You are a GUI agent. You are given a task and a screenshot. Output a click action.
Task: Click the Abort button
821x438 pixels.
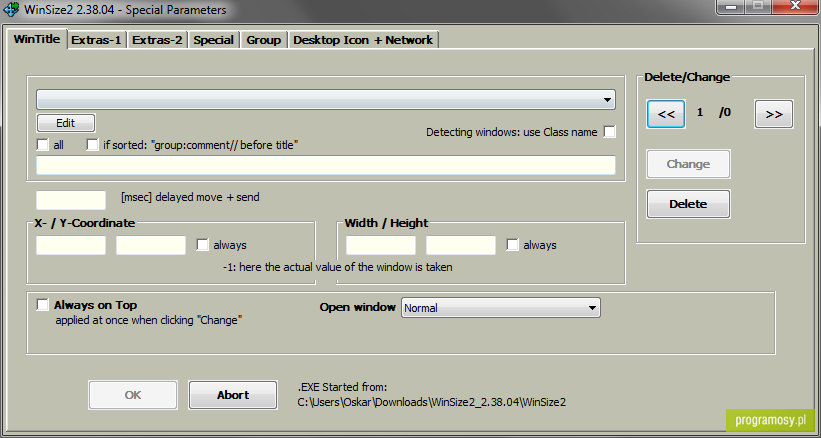(233, 395)
